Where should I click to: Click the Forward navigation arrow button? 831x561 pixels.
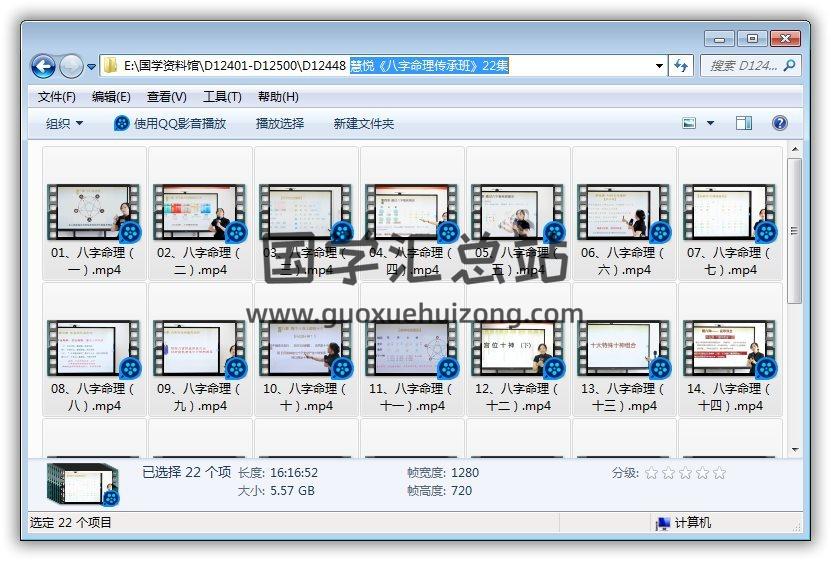pos(71,66)
